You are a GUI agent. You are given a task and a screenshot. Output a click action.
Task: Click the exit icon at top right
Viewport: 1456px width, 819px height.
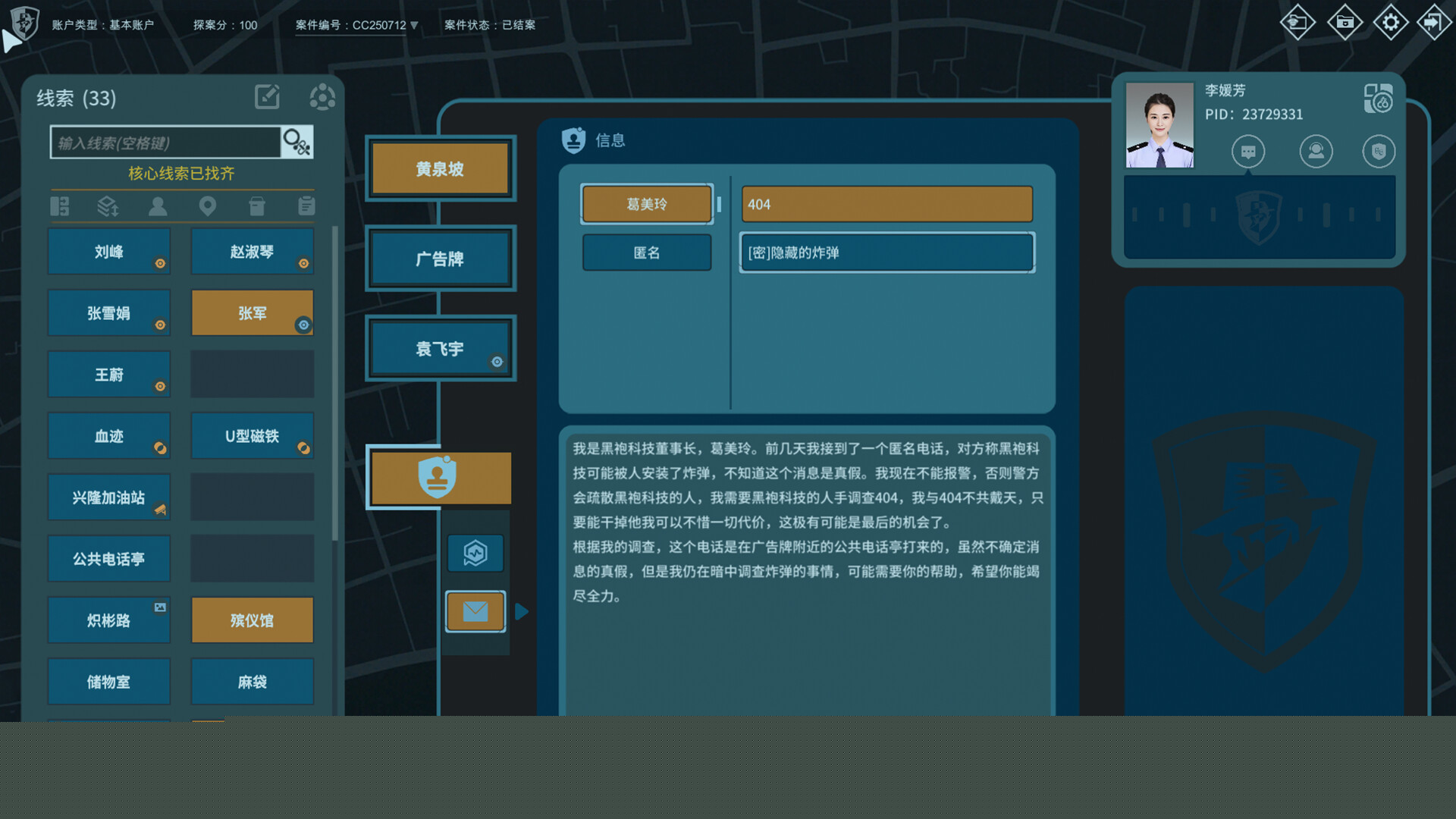[x=1433, y=23]
